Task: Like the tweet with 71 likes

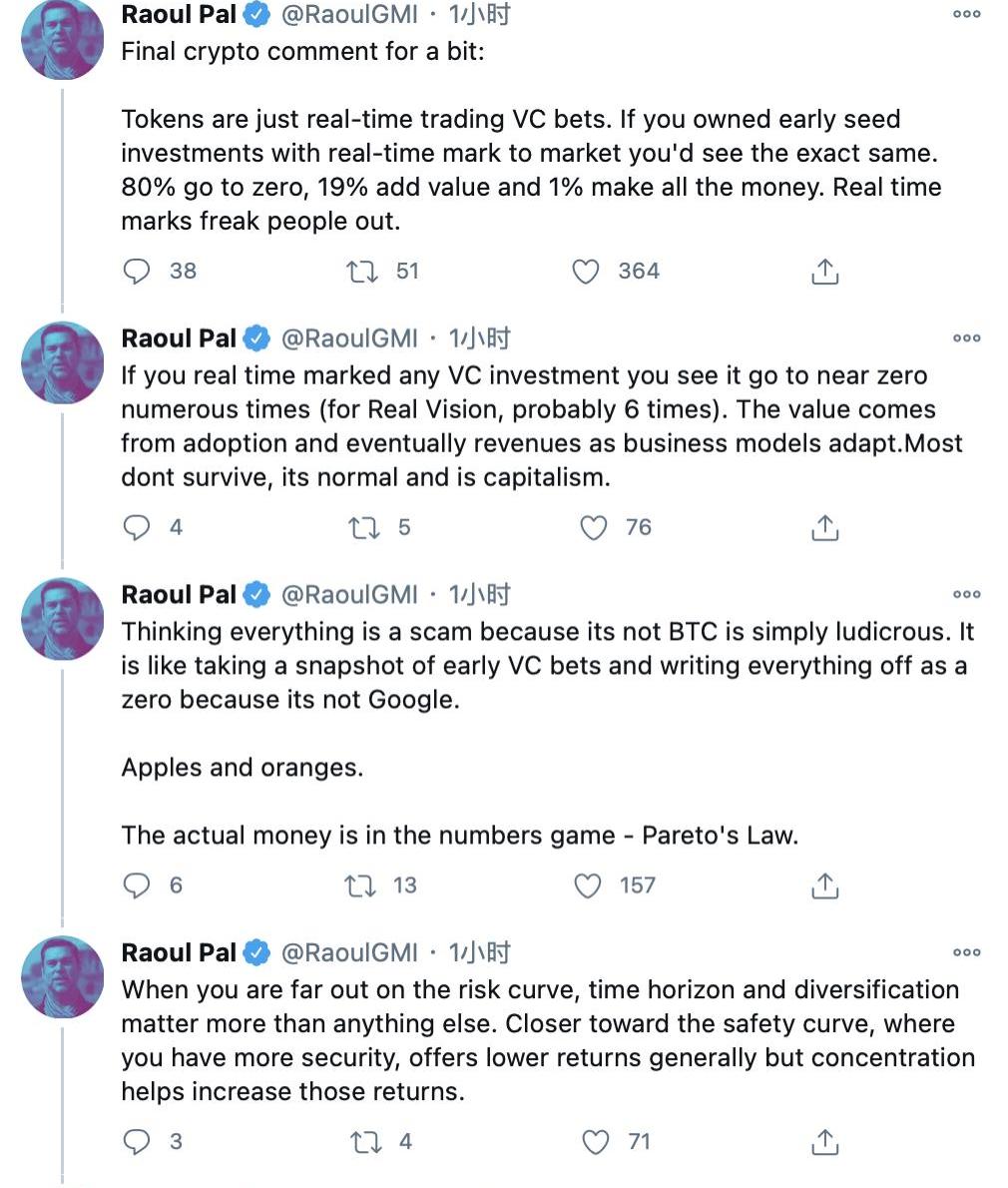Action: point(595,1142)
